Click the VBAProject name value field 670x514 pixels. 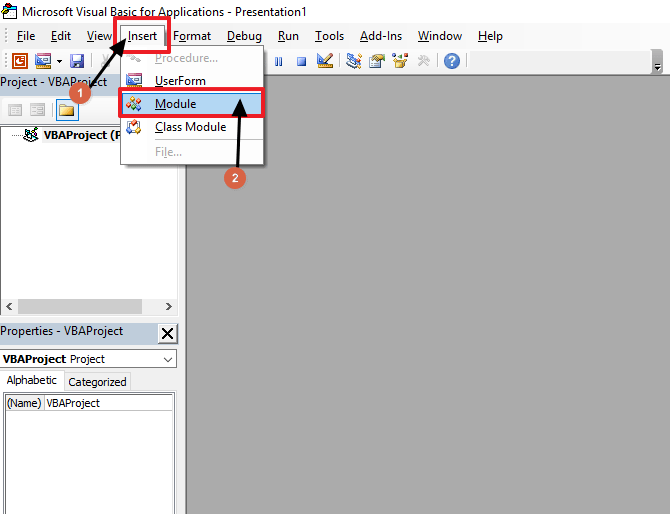point(109,403)
